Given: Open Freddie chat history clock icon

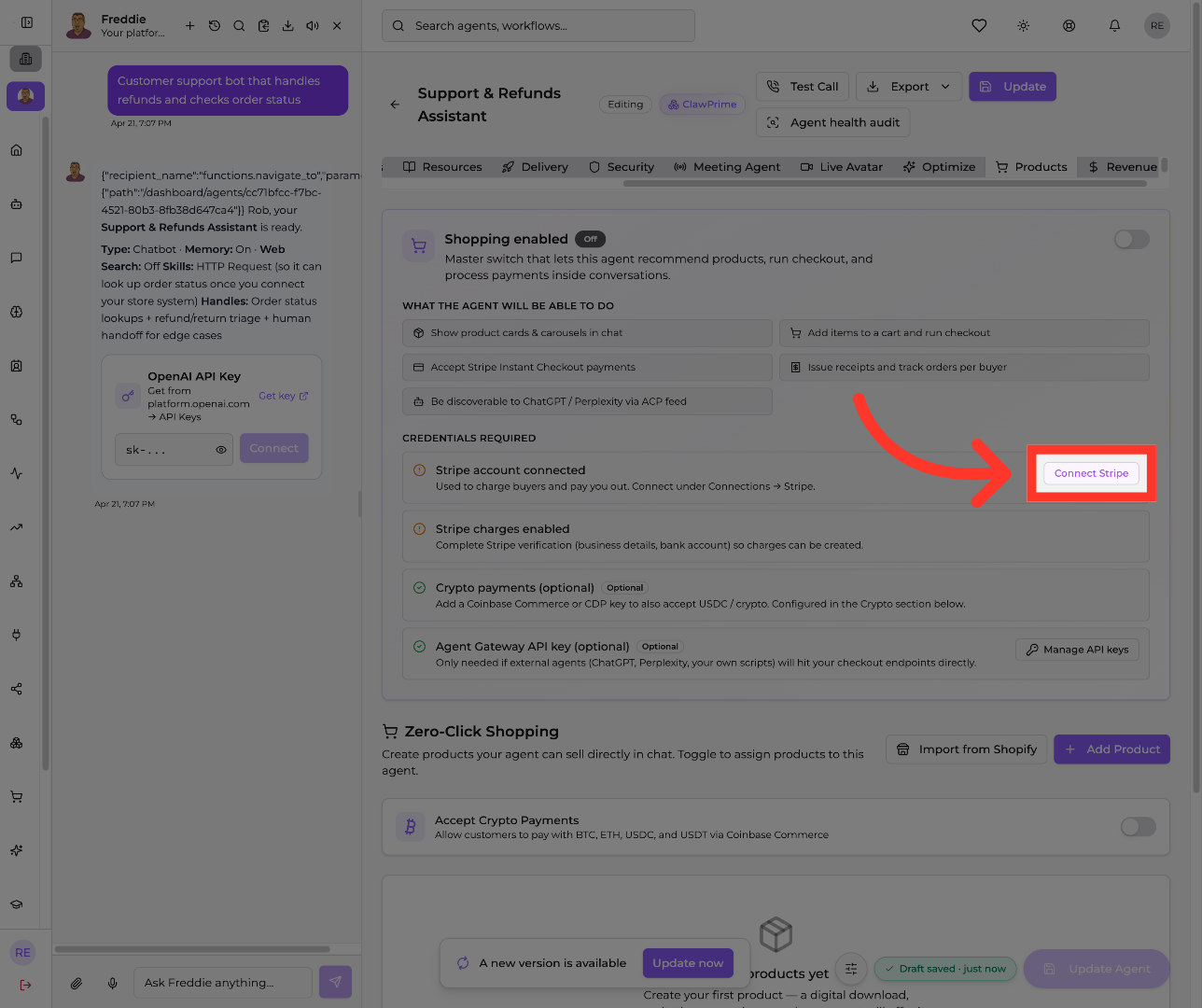Looking at the screenshot, I should [215, 26].
